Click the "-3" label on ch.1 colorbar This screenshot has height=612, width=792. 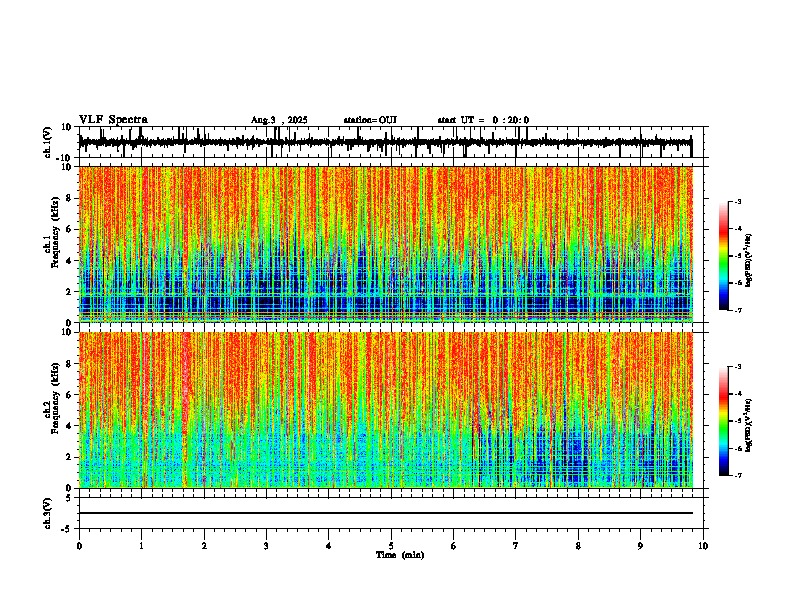(x=738, y=201)
